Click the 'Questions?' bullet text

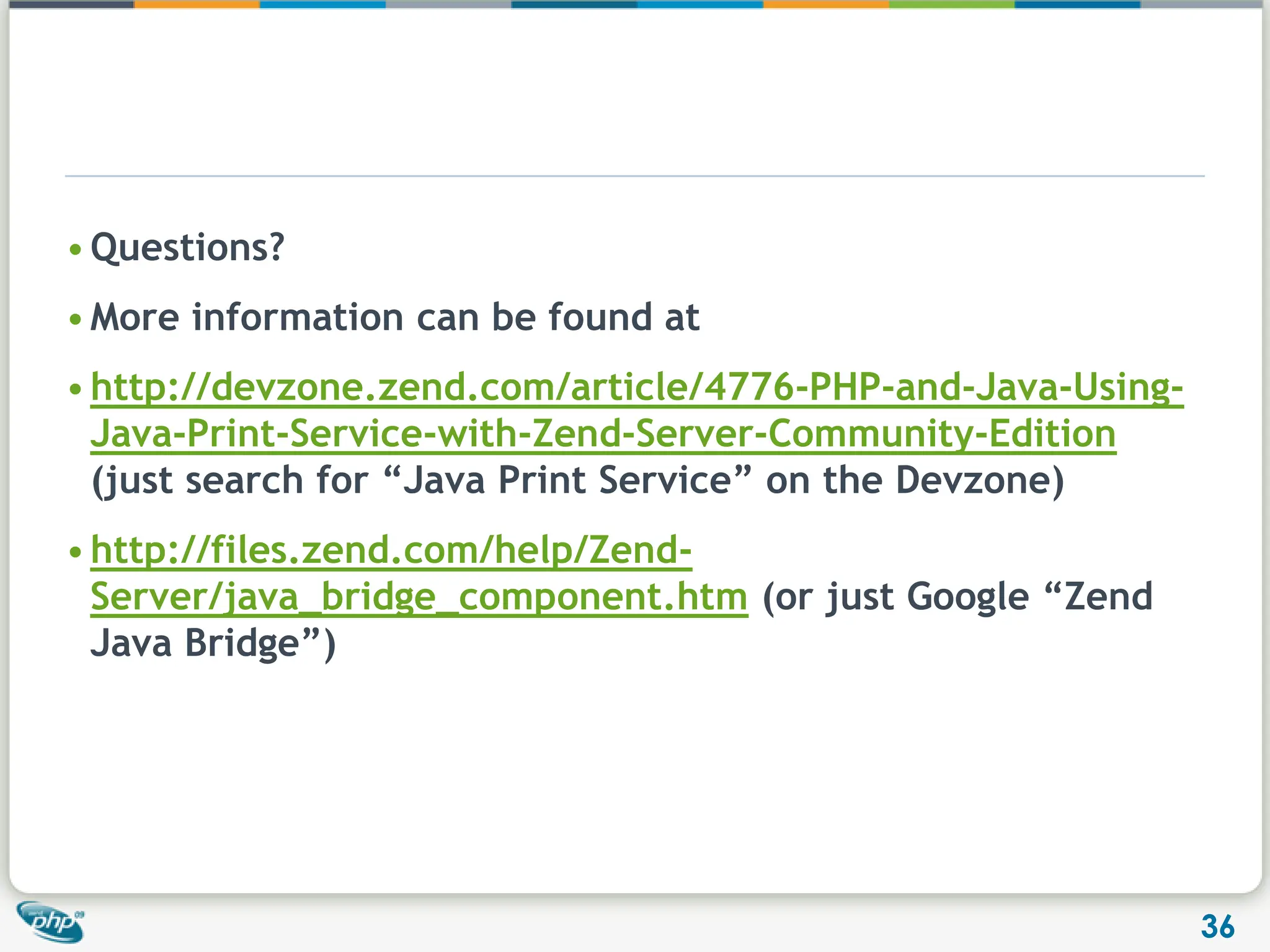click(187, 247)
